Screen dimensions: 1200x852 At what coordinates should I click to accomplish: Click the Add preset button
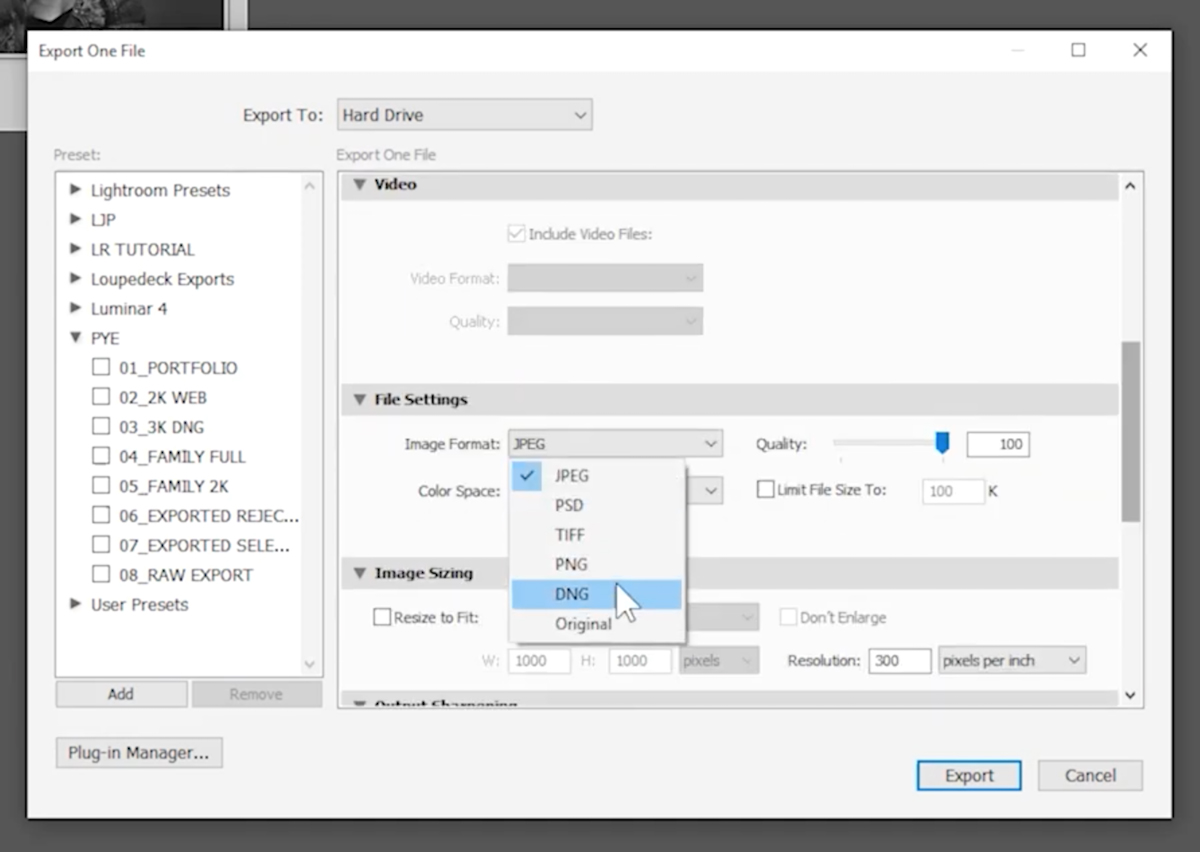click(x=121, y=694)
